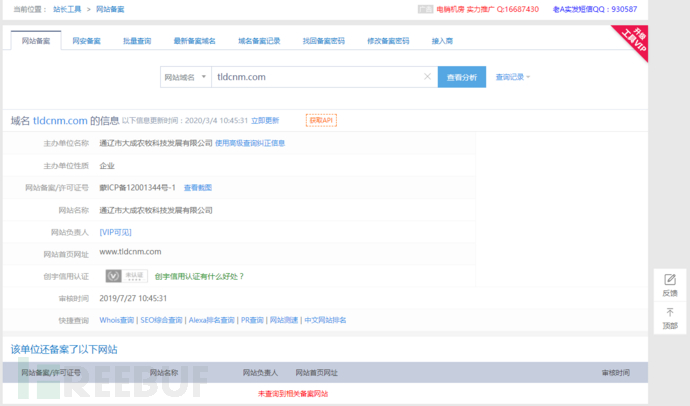Open the 最新备案域名 tab
The height and width of the screenshot is (406, 690).
[195, 41]
